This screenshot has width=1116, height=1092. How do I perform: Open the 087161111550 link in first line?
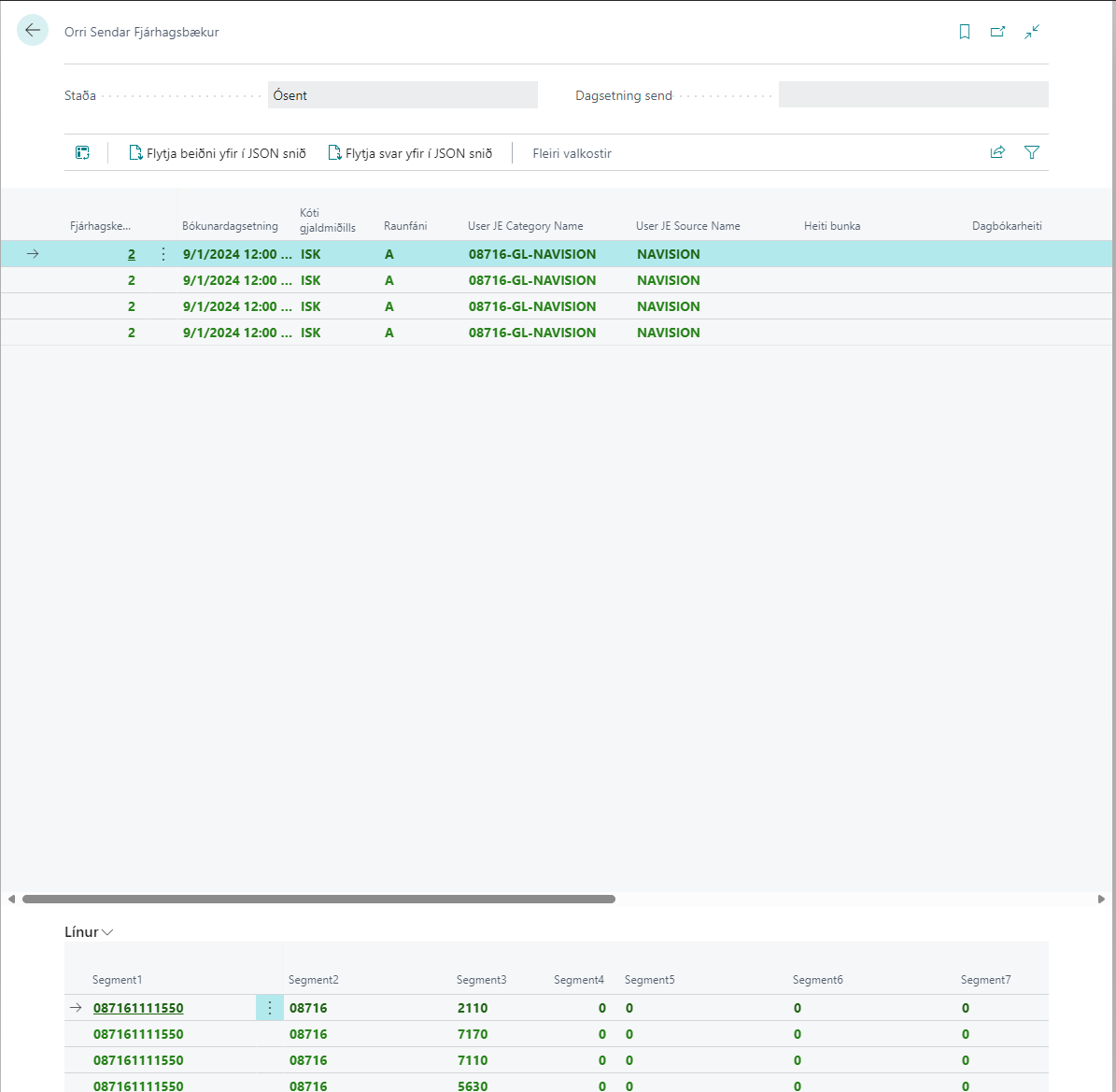pos(138,1008)
